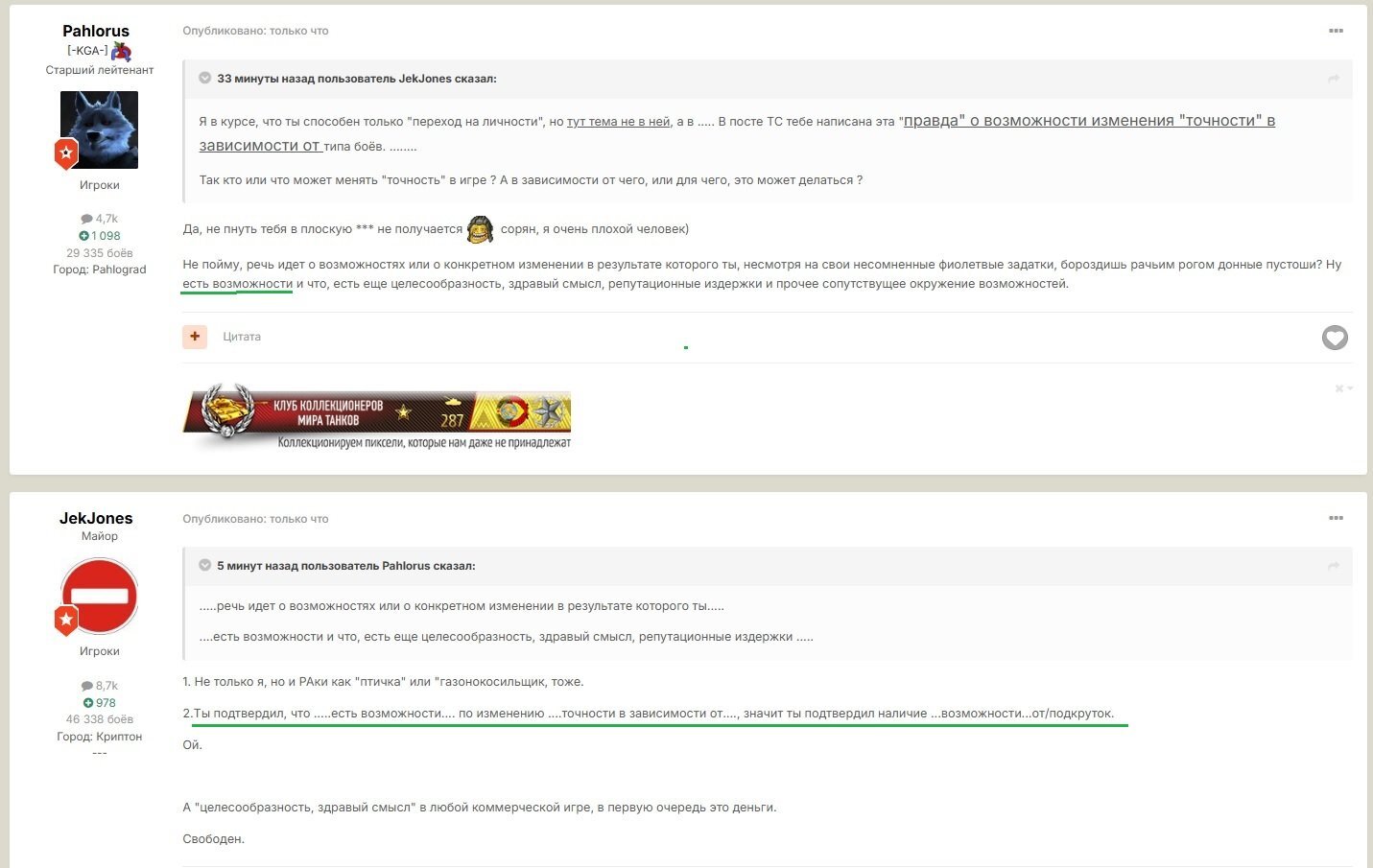The image size is (1373, 868).
Task: Click the Цитата quote button
Action: 242,337
